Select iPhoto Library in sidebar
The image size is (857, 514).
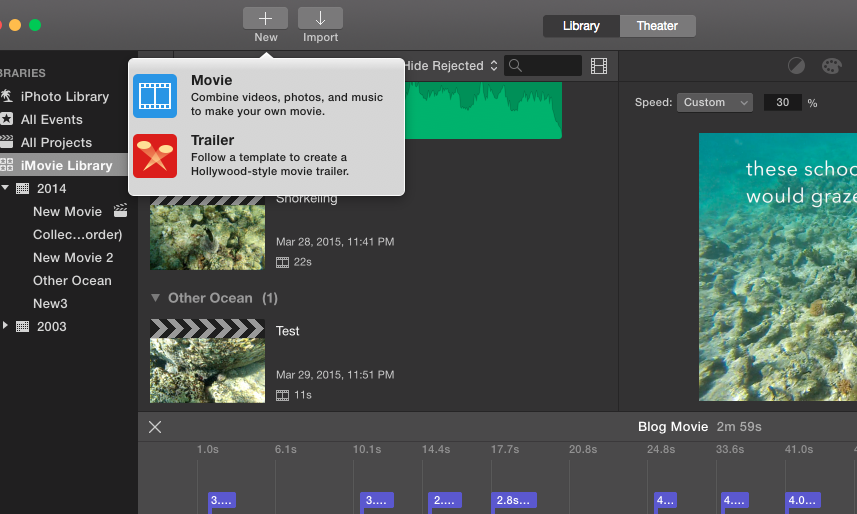coord(64,96)
